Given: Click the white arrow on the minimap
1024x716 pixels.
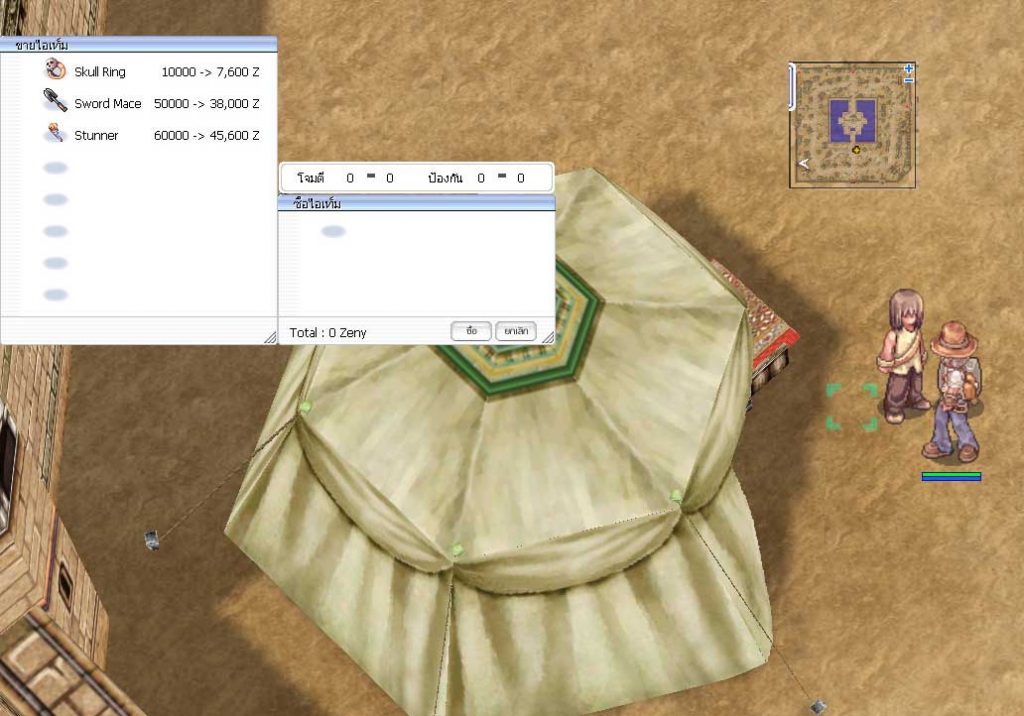Looking at the screenshot, I should tap(802, 164).
